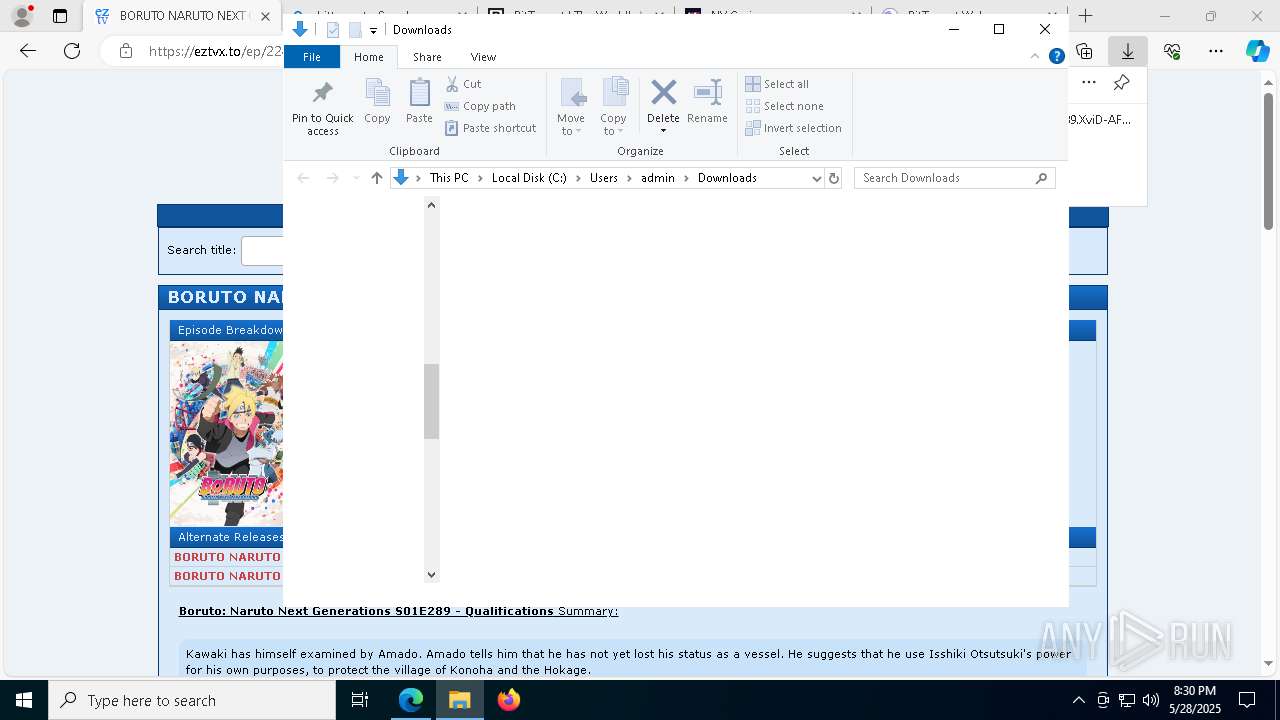
Task: Open the Move to folder menu
Action: [x=571, y=106]
